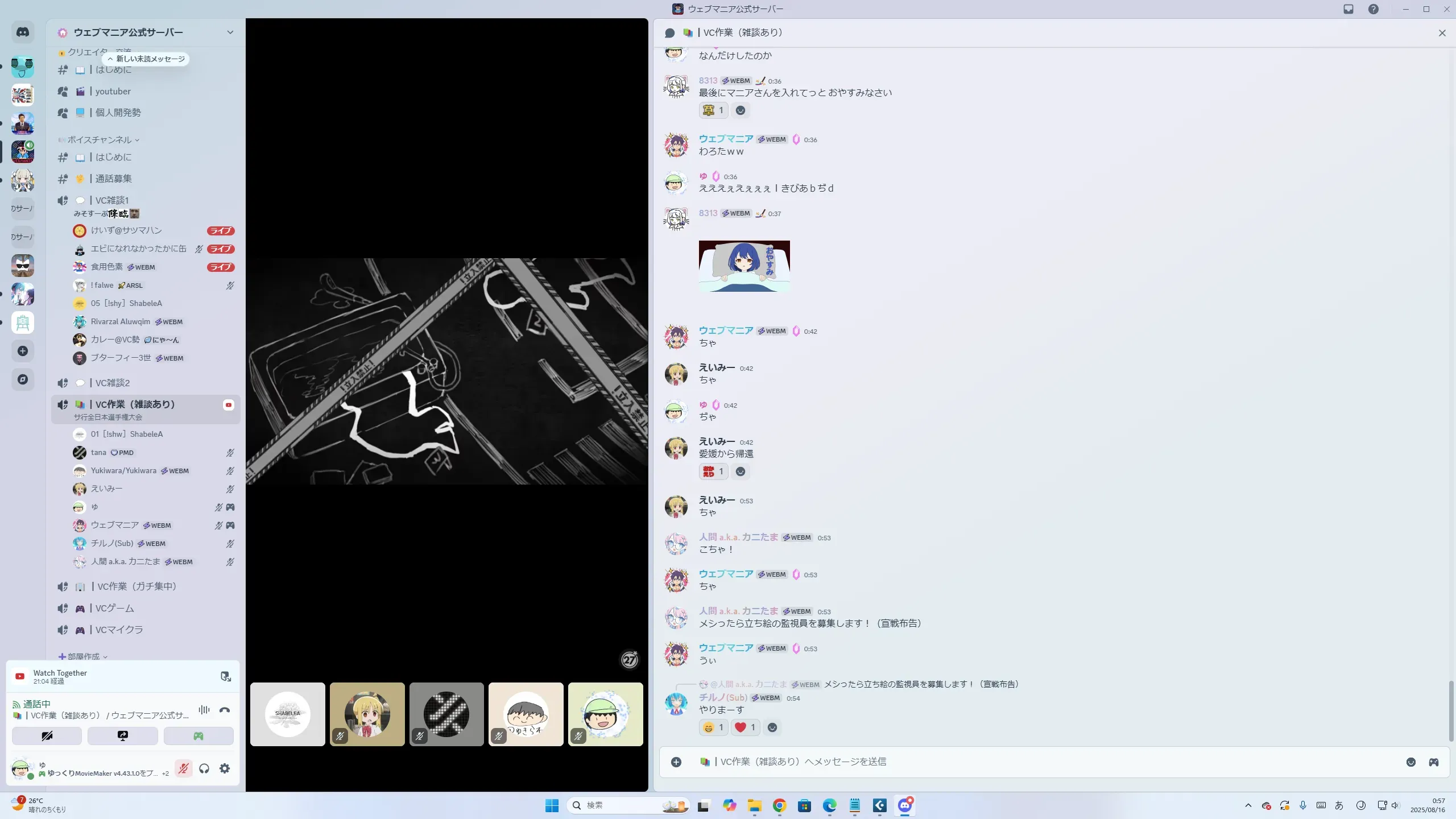Launch activities with green controller button
Image resolution: width=1456 pixels, height=819 pixels.
198,736
